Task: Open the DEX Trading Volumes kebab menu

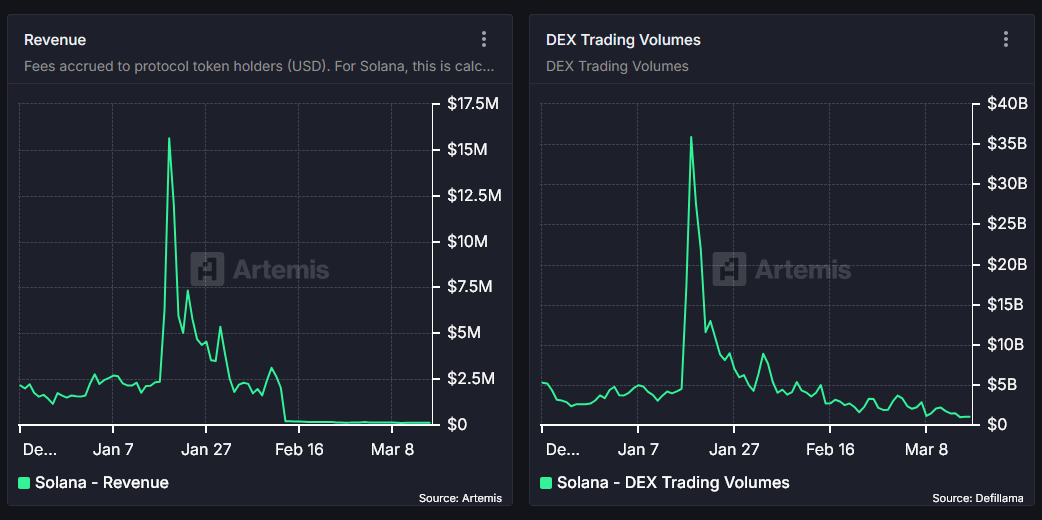Action: 1005,39
